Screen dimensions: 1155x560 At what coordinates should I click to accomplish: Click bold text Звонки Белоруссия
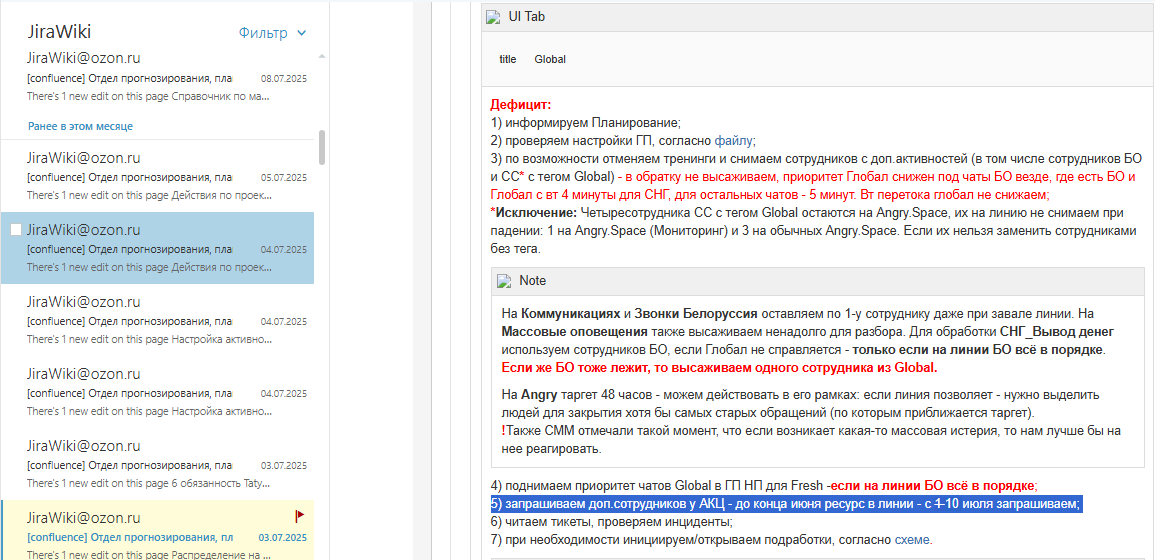coord(698,312)
